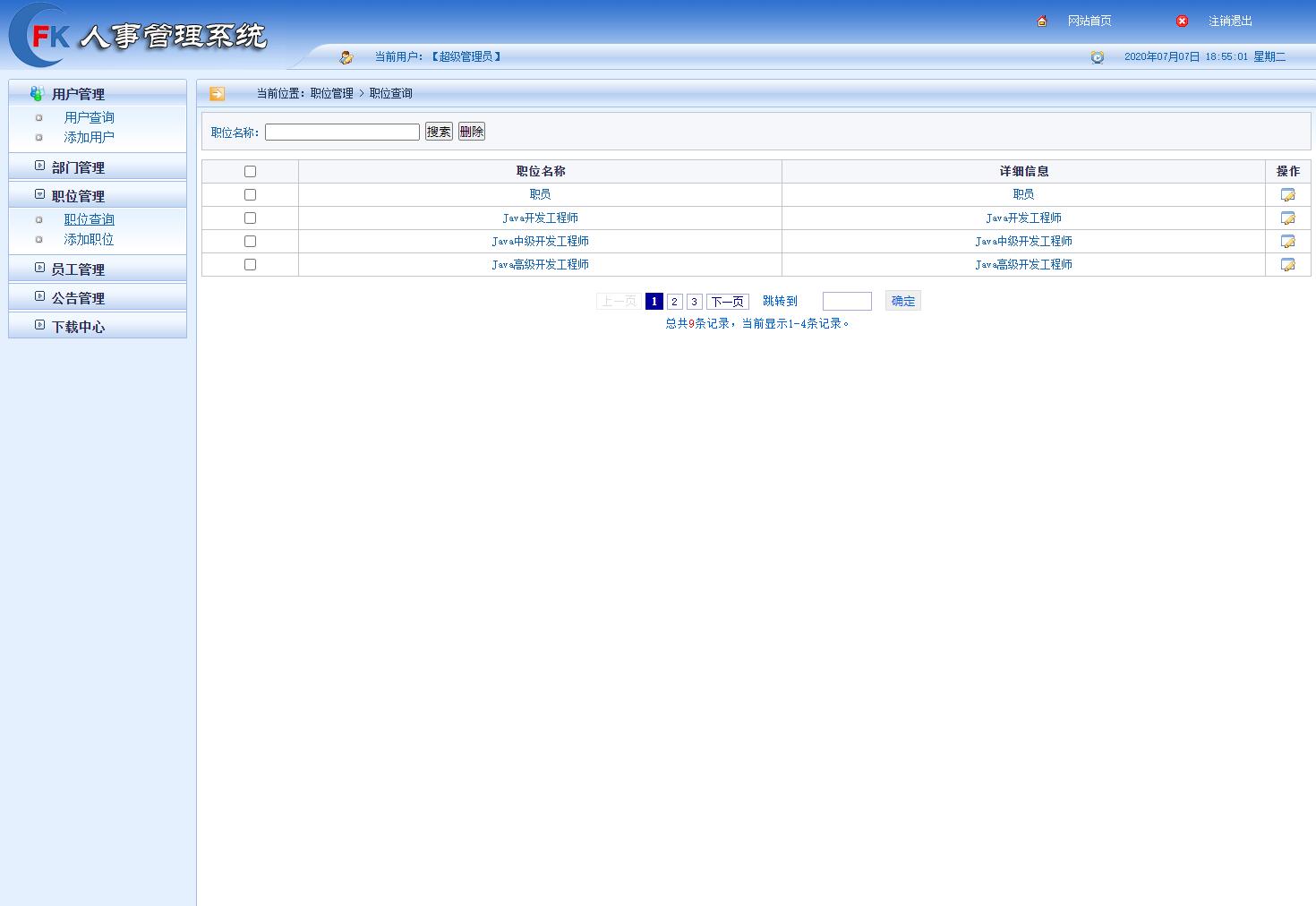Click the edit icon in the 职员 row
The width and height of the screenshot is (1316, 906).
(x=1287, y=194)
